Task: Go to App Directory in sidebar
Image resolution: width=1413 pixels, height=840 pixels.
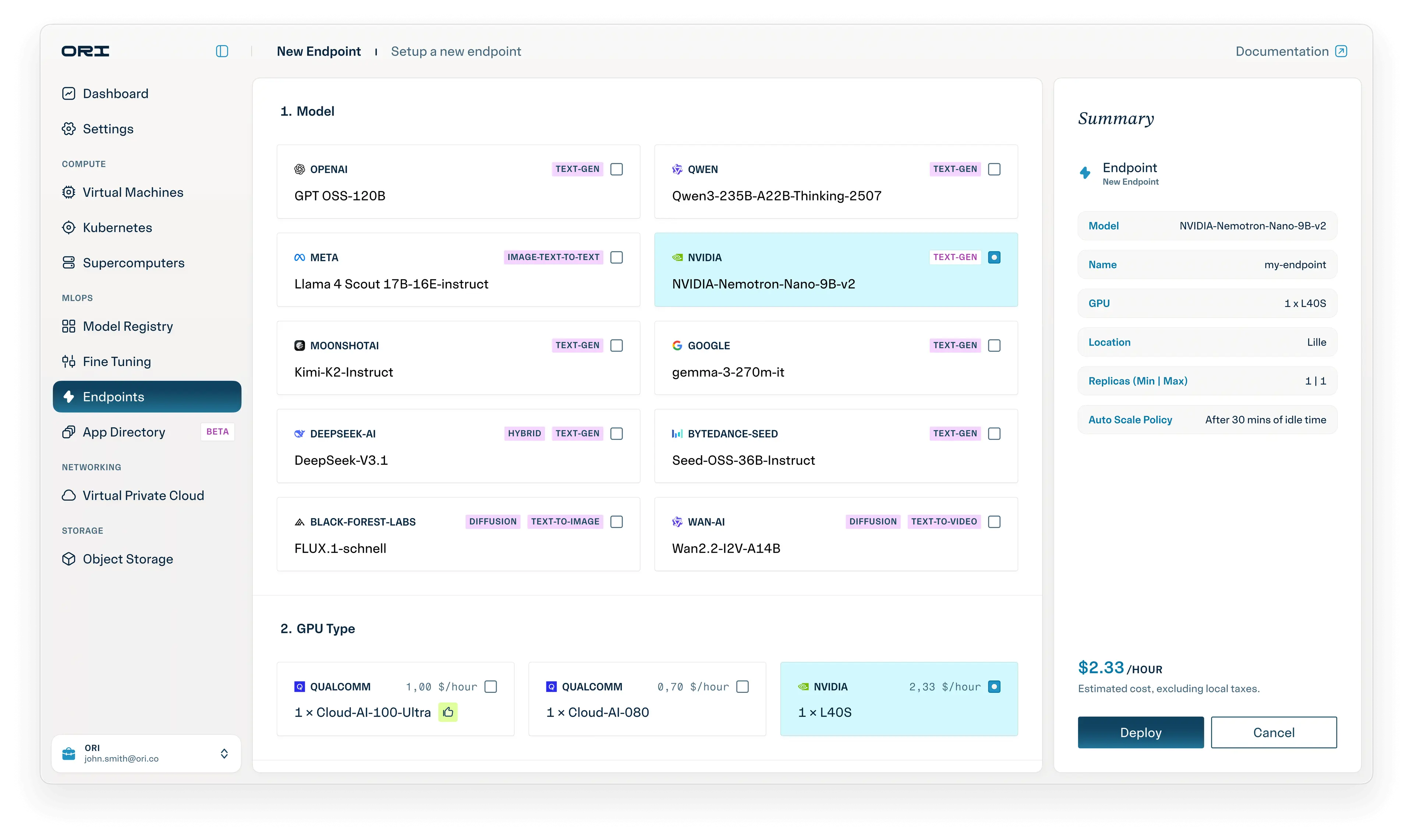Action: 124,432
